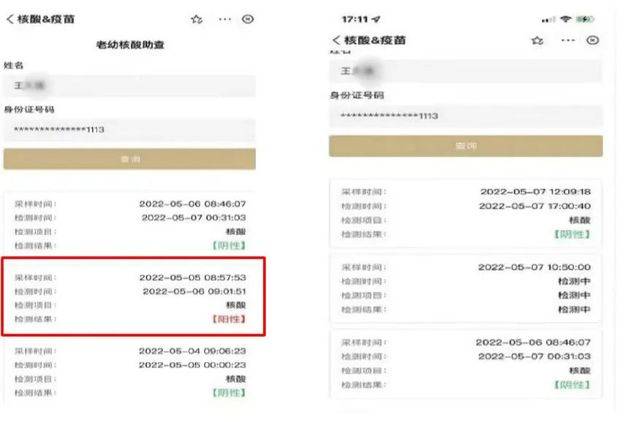Select sampling time 2022-05-05 08:57:53
This screenshot has width=640, height=422.
point(193,278)
